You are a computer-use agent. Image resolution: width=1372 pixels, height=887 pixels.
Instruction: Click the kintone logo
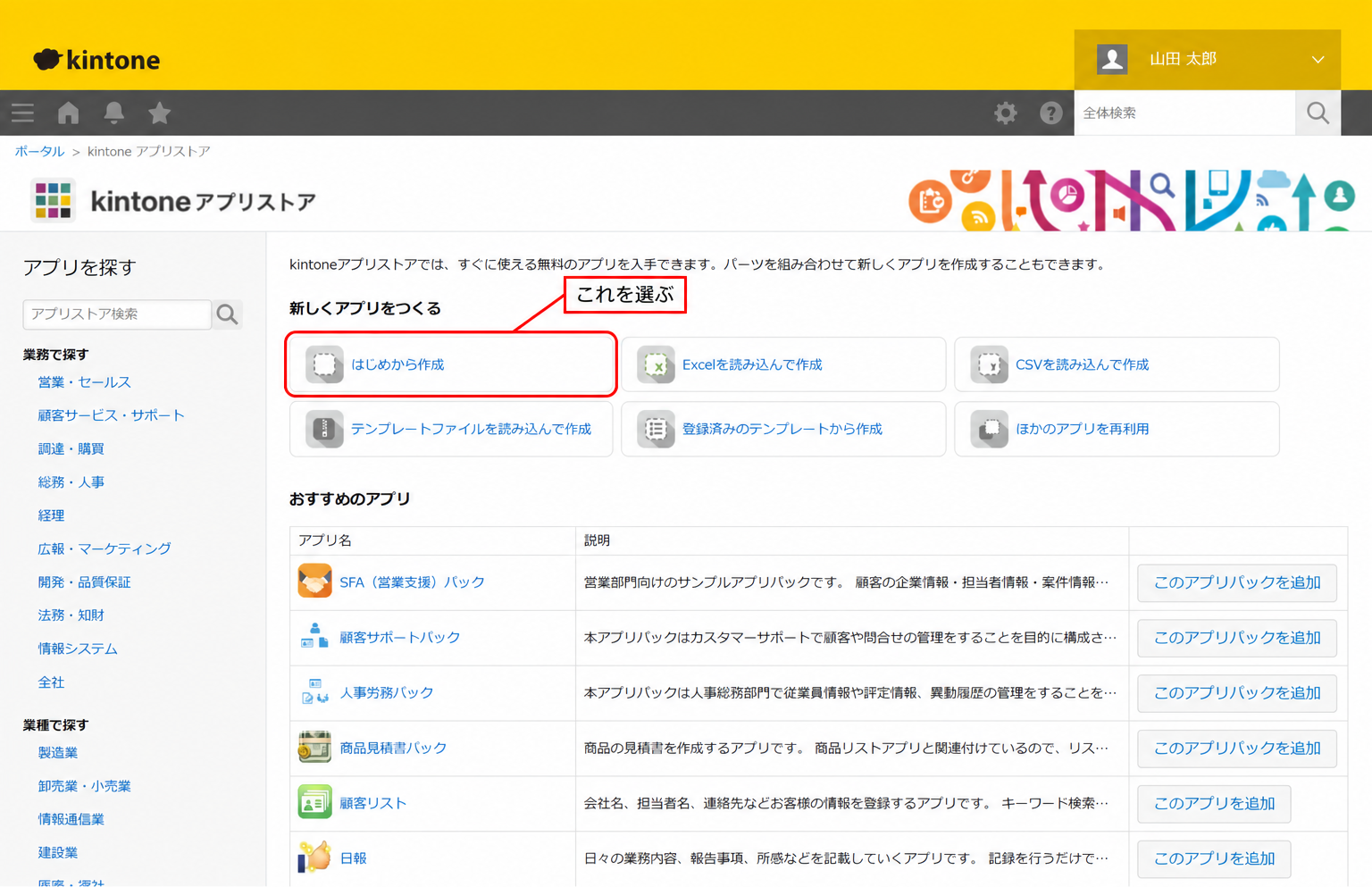pyautogui.click(x=96, y=60)
